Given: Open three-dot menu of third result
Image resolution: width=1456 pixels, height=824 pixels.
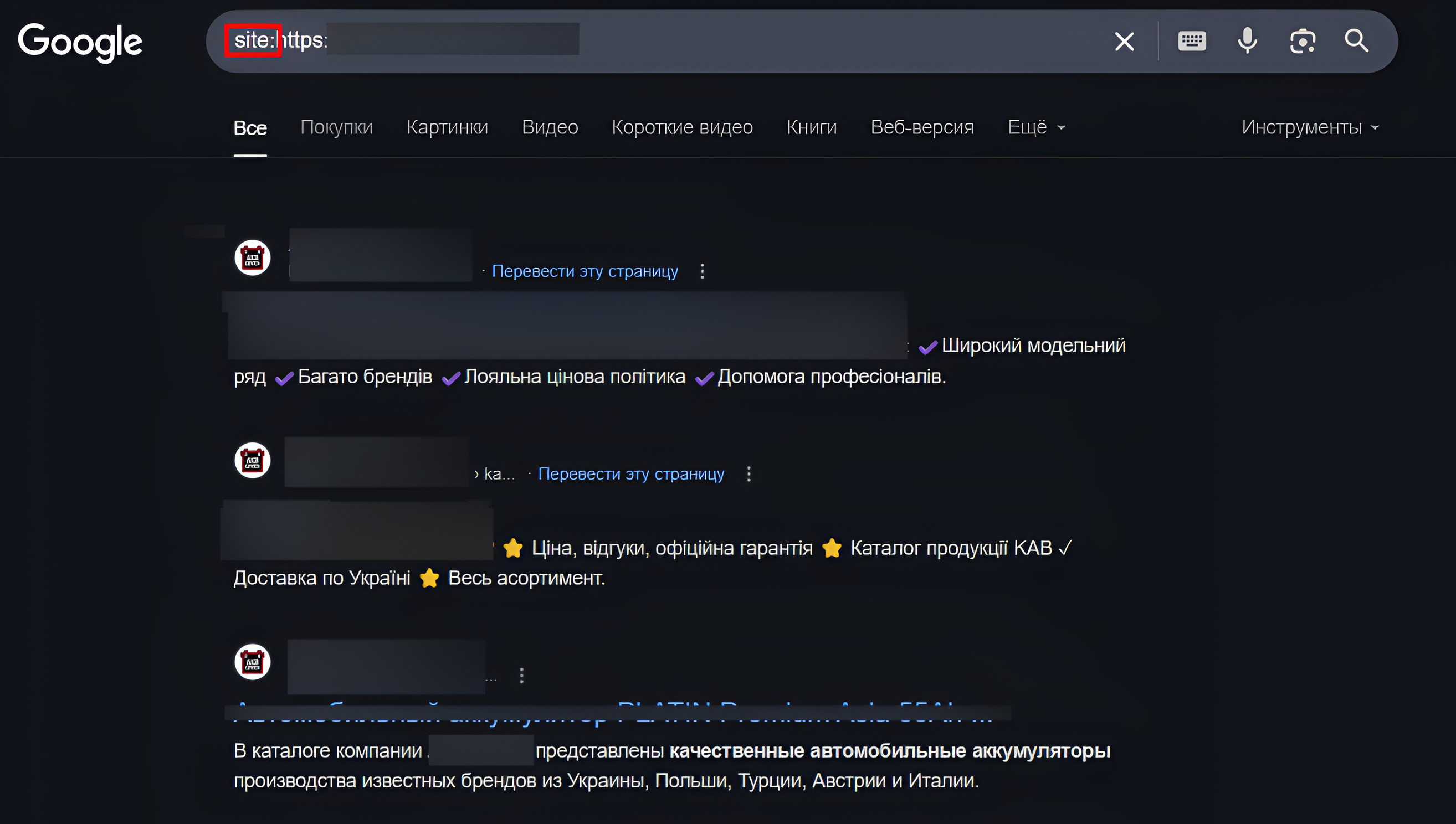Looking at the screenshot, I should click(522, 676).
